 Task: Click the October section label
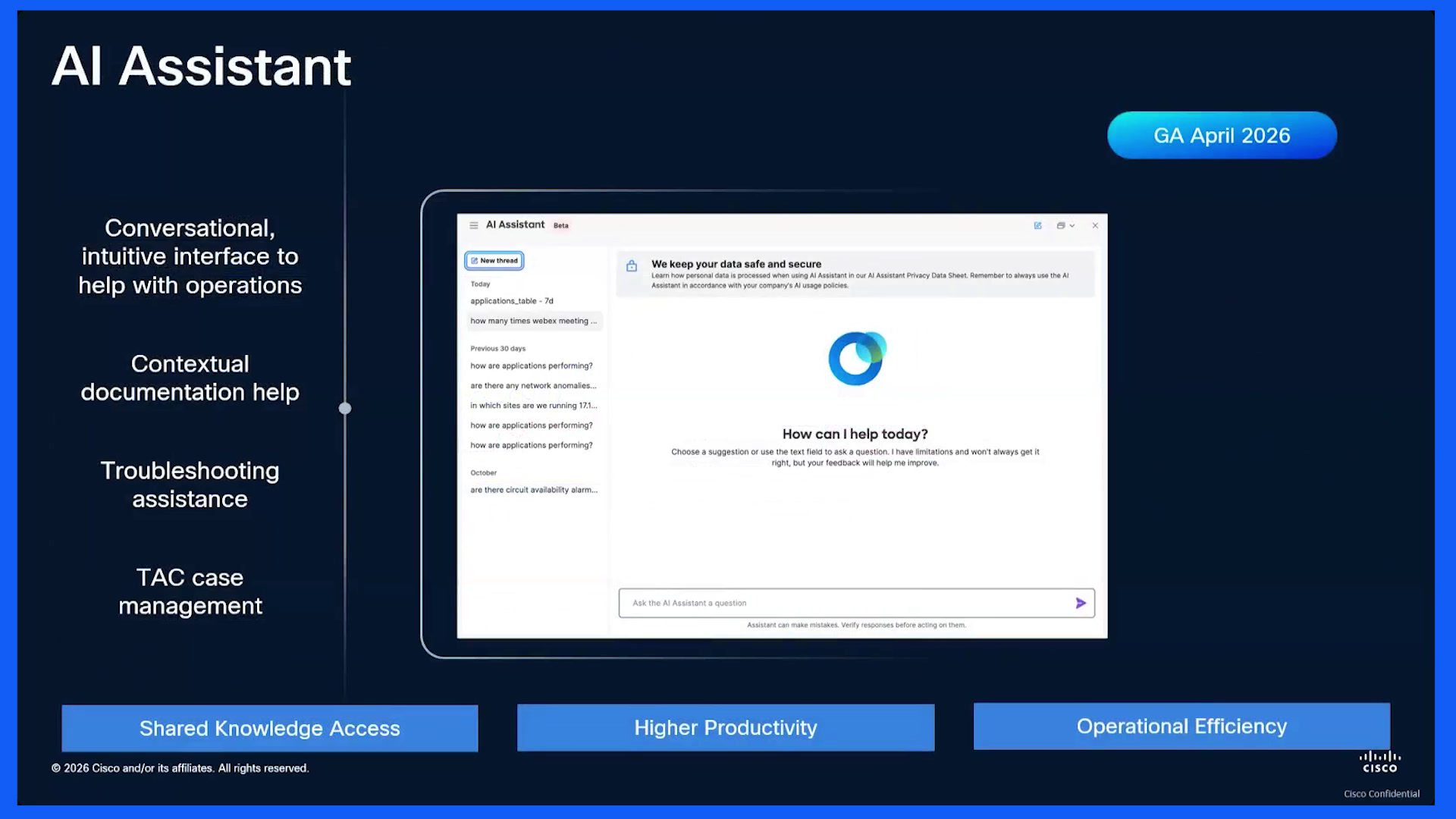[x=483, y=472]
